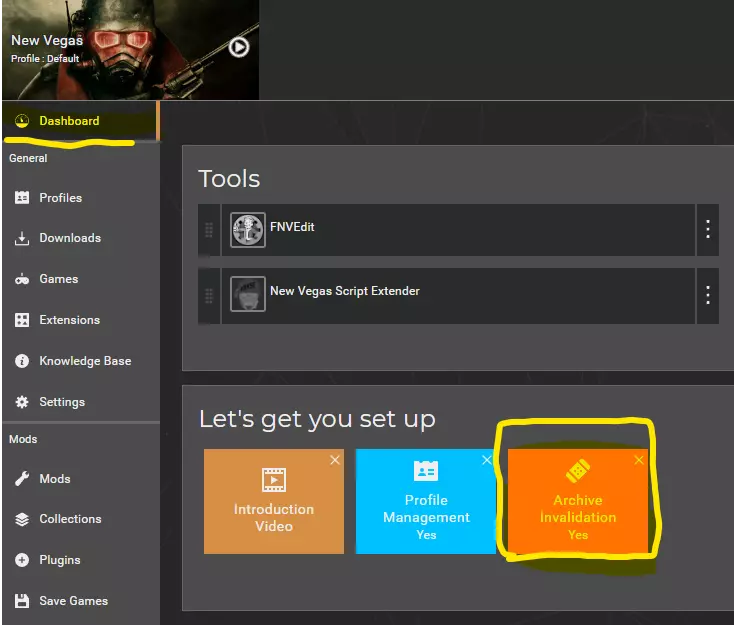This screenshot has height=625, width=734.
Task: Open the Introduction Video tile
Action: click(x=274, y=501)
